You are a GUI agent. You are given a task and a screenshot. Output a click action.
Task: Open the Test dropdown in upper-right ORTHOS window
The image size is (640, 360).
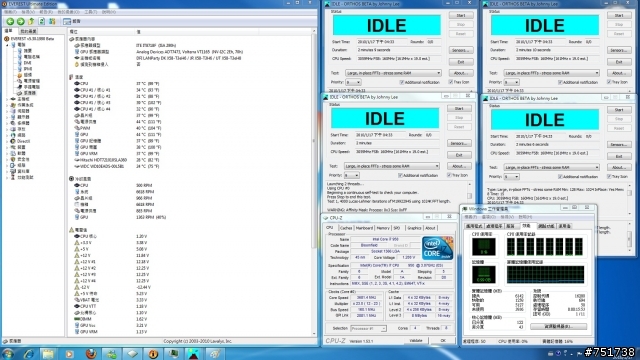552,73
